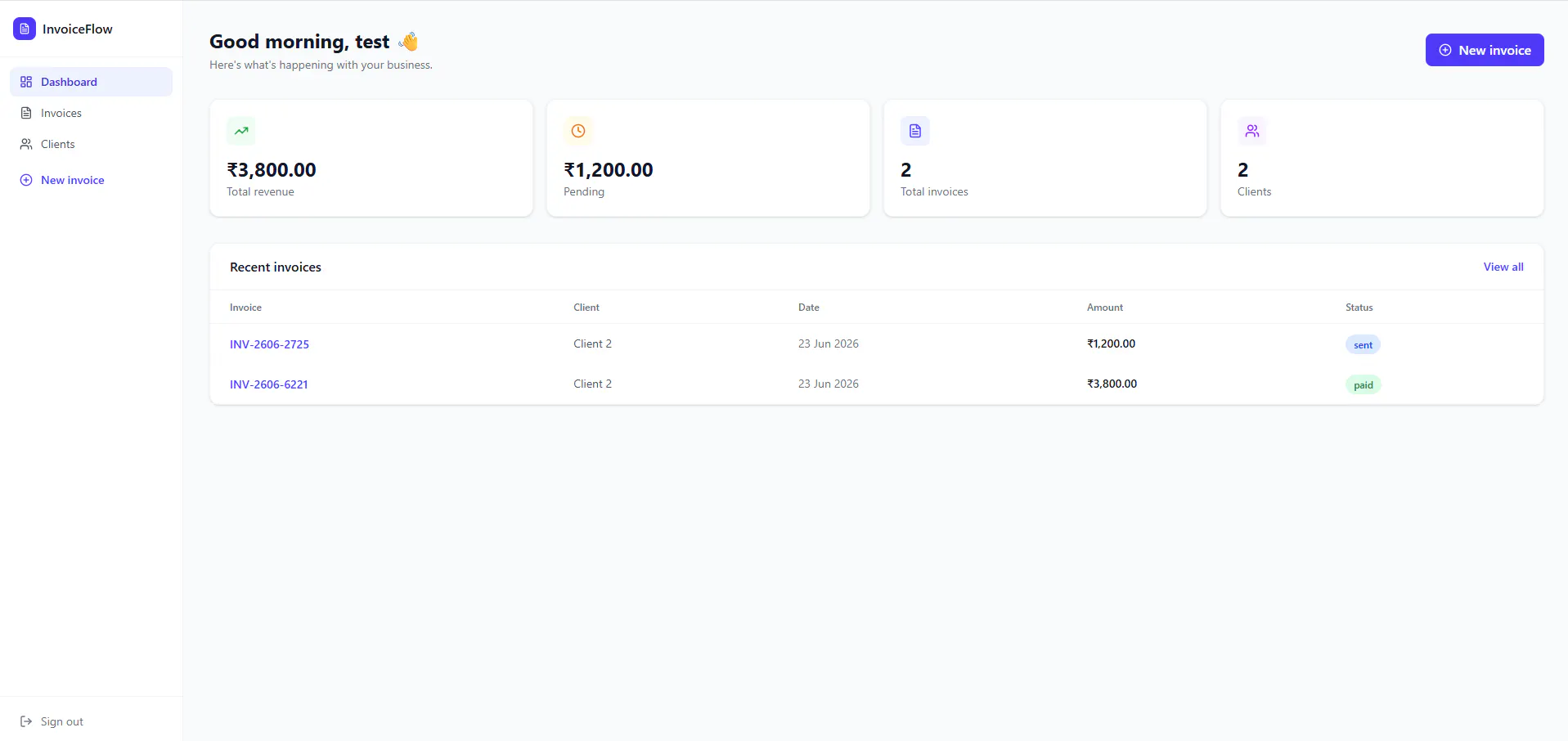
Task: Click the date in the INV-2606-2725 row
Action: 829,344
